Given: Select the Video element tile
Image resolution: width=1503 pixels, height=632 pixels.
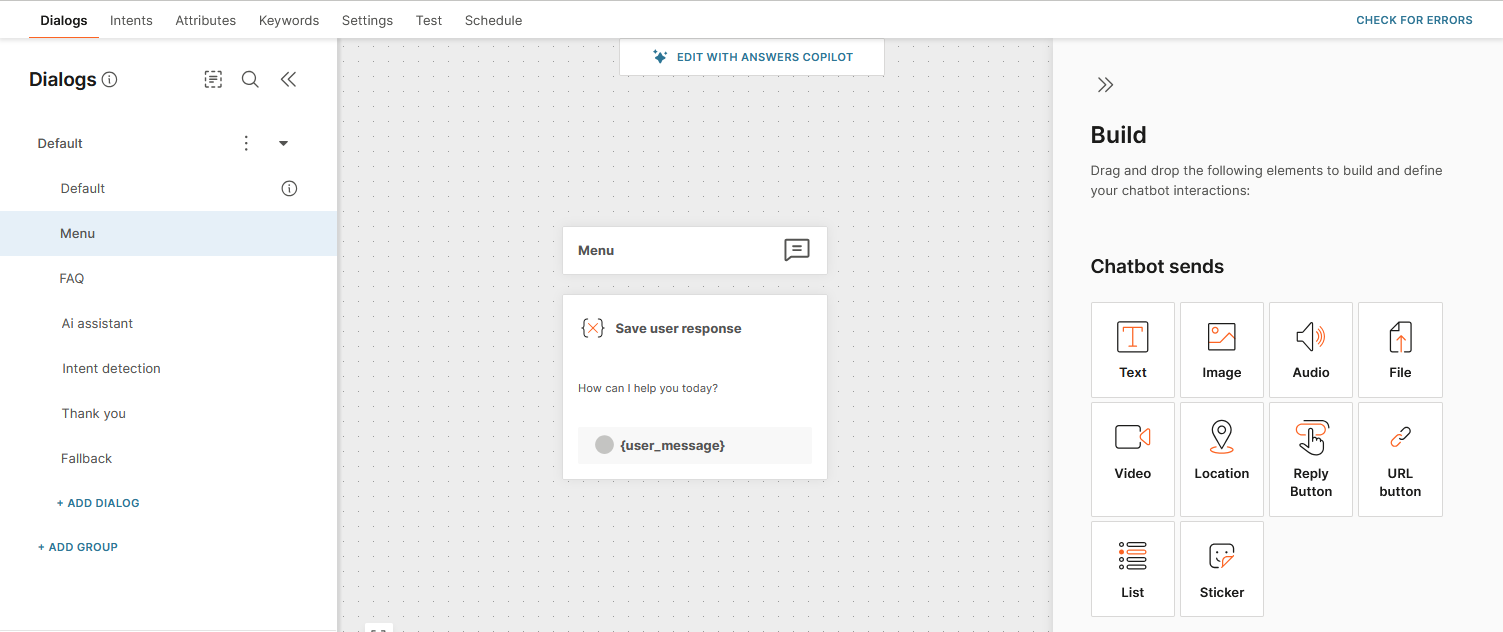Looking at the screenshot, I should [1132, 459].
